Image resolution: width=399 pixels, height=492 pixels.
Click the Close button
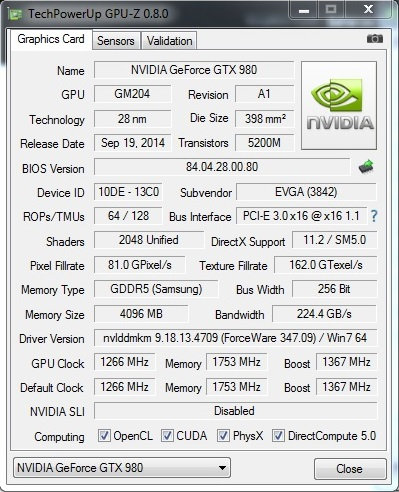point(350,469)
